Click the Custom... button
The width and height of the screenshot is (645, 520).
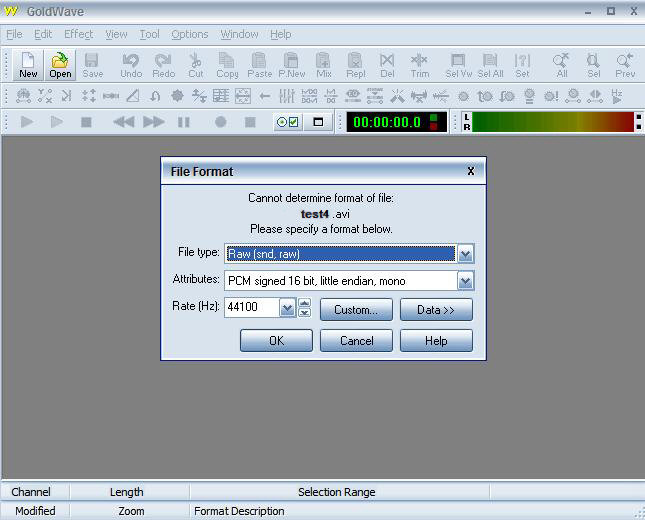click(356, 309)
